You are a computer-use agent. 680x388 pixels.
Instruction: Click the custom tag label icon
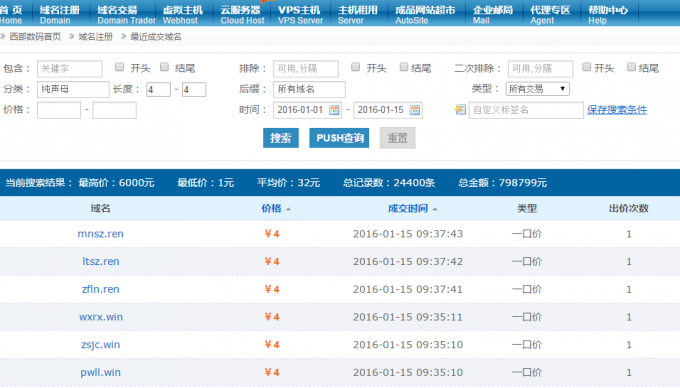click(x=460, y=110)
